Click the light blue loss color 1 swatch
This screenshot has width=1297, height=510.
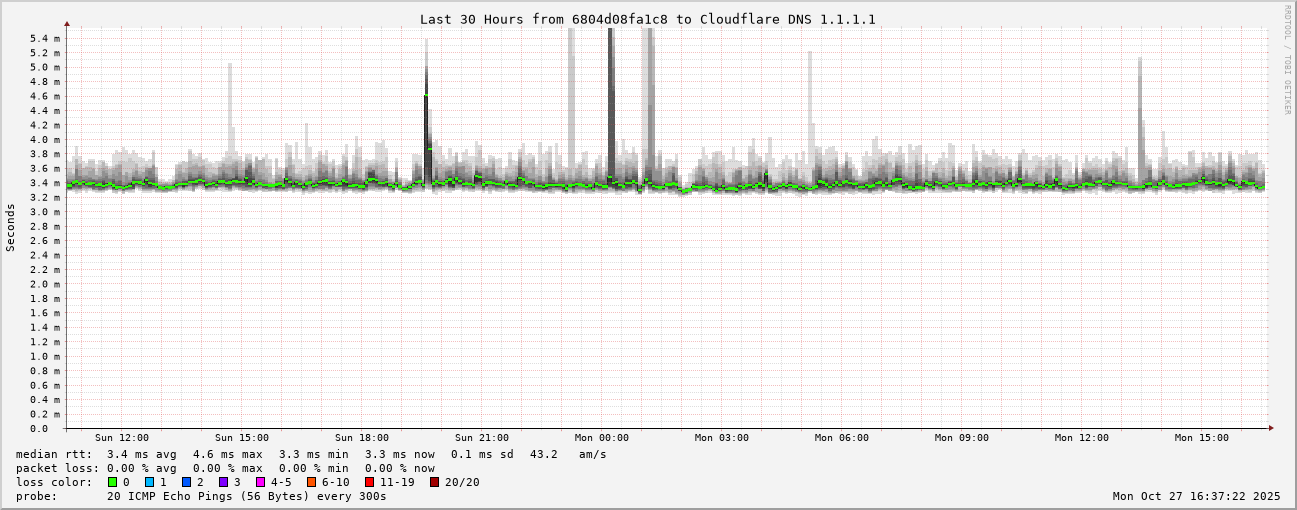pos(149,482)
